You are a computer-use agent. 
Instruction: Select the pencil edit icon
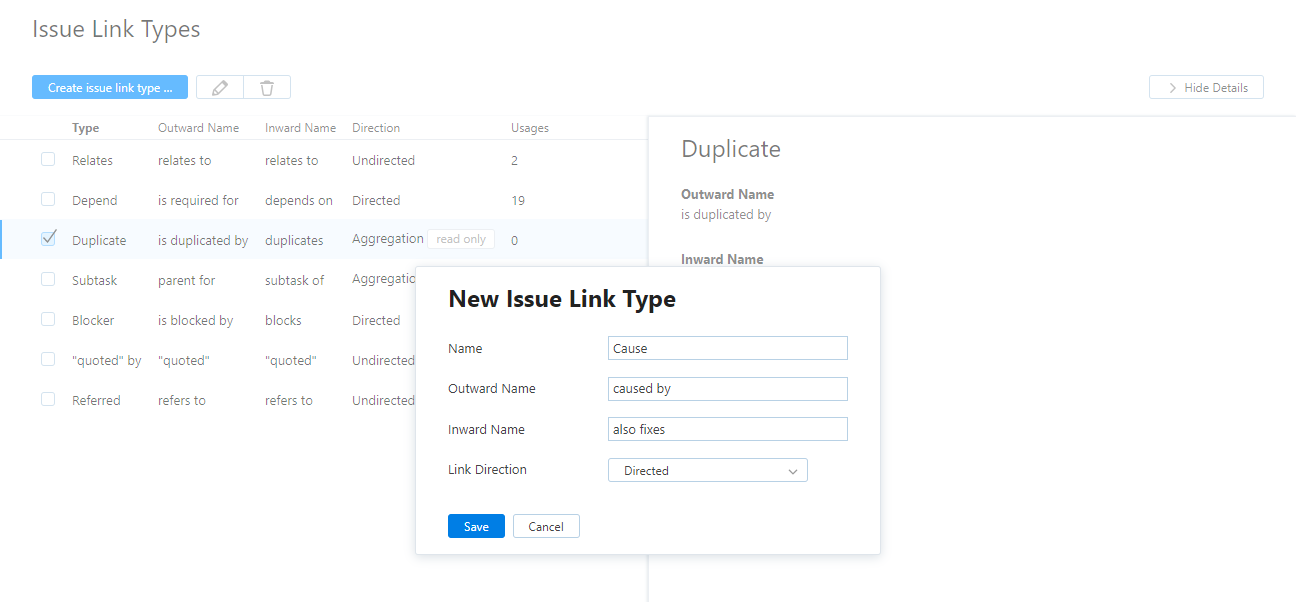pos(219,87)
